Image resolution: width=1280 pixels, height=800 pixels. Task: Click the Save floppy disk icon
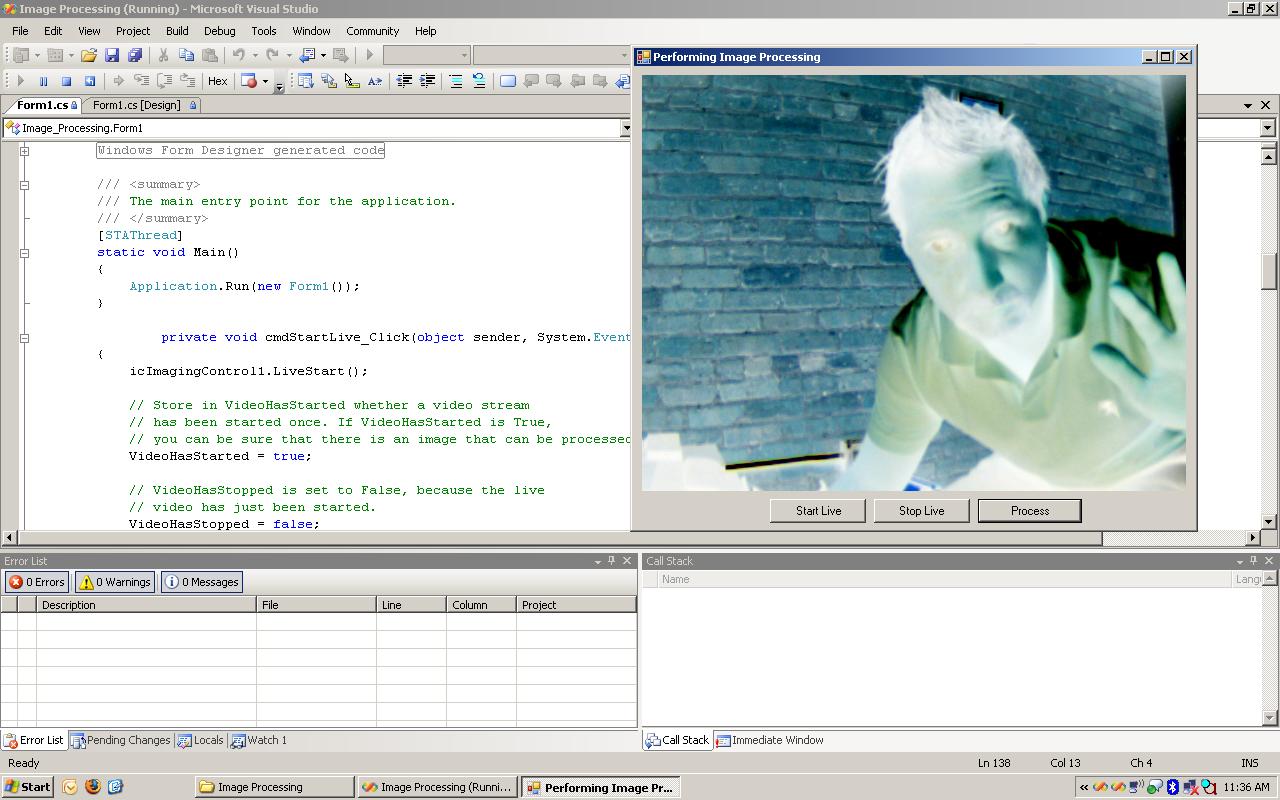coord(112,55)
